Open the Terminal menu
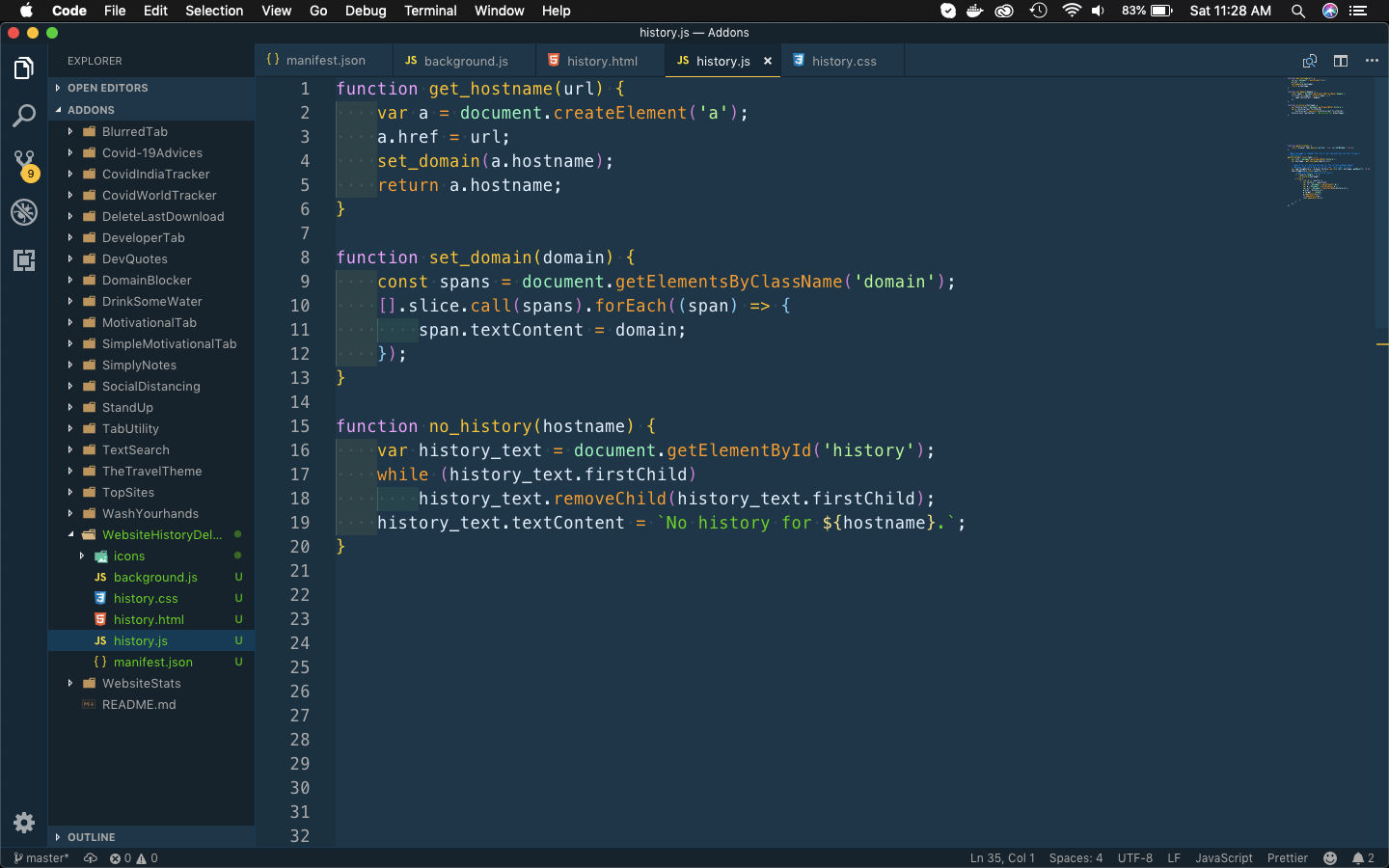1389x868 pixels. [430, 11]
